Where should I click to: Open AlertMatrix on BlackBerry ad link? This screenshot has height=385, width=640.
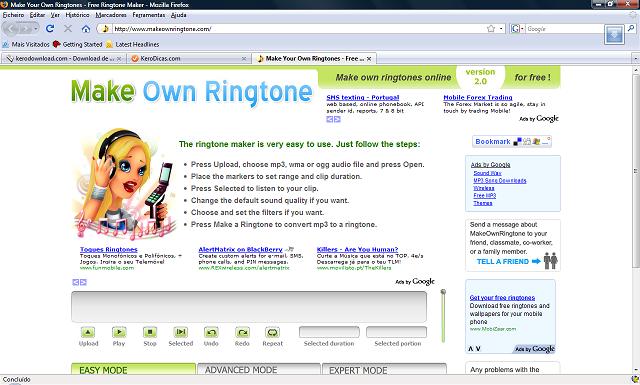(240, 249)
